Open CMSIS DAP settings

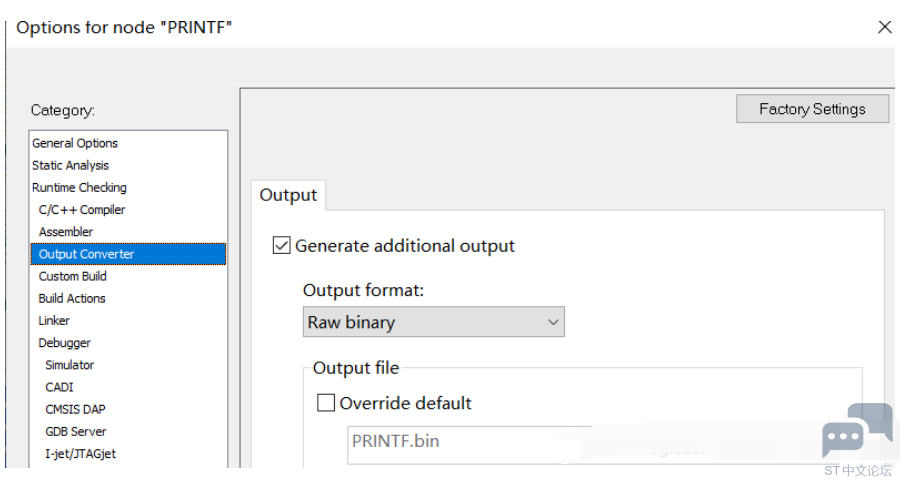(75, 409)
